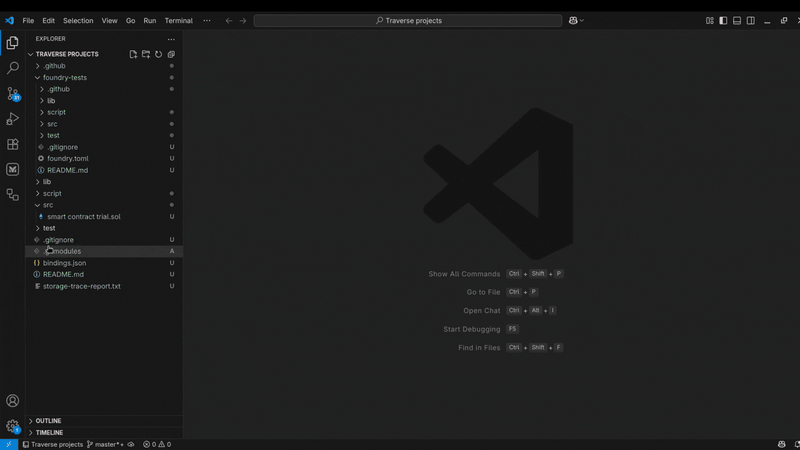Viewport: 800px width, 450px height.
Task: Click the New File icon in explorer header
Action: (133, 54)
